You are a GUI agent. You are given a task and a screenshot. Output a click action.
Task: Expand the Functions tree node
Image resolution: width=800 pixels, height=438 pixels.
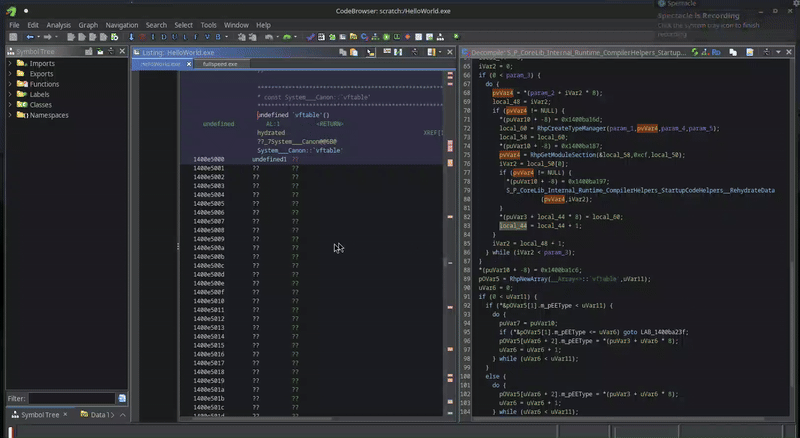(x=10, y=84)
